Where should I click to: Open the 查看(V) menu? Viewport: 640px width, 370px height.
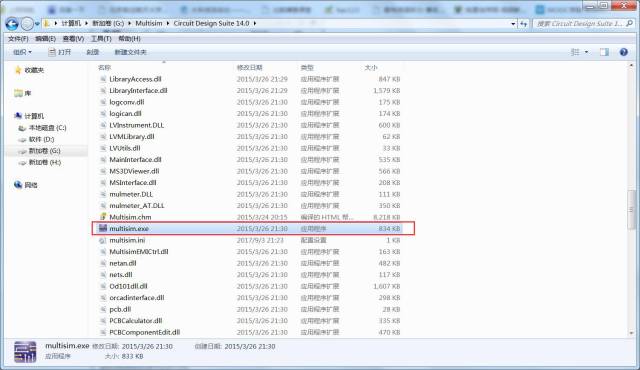coord(73,39)
